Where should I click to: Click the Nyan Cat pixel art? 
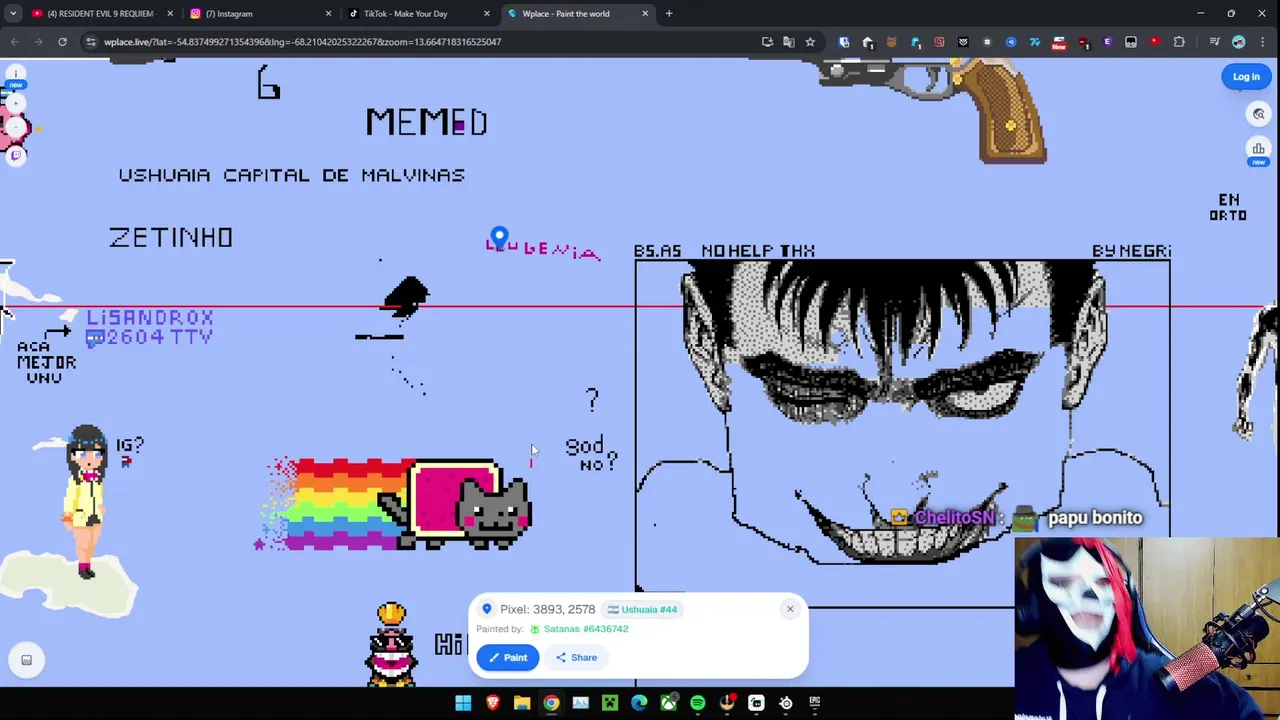400,504
